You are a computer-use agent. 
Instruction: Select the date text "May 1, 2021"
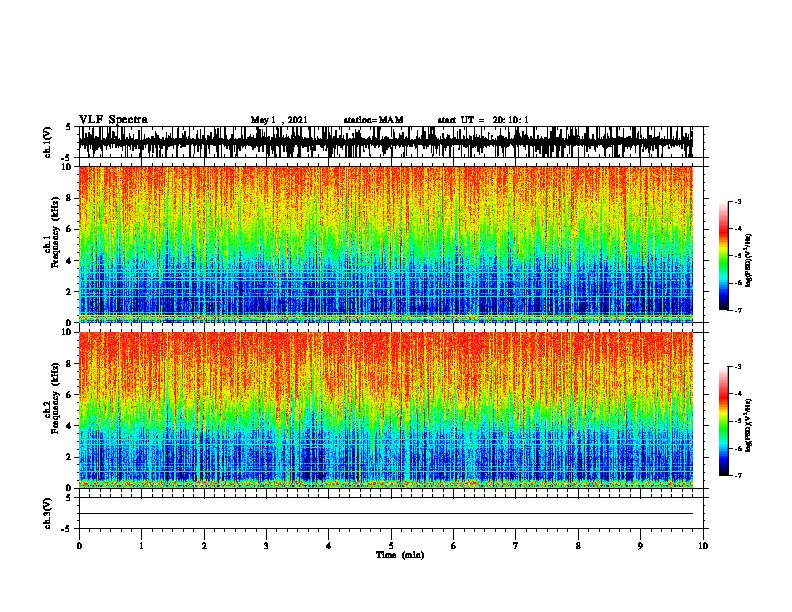(279, 120)
